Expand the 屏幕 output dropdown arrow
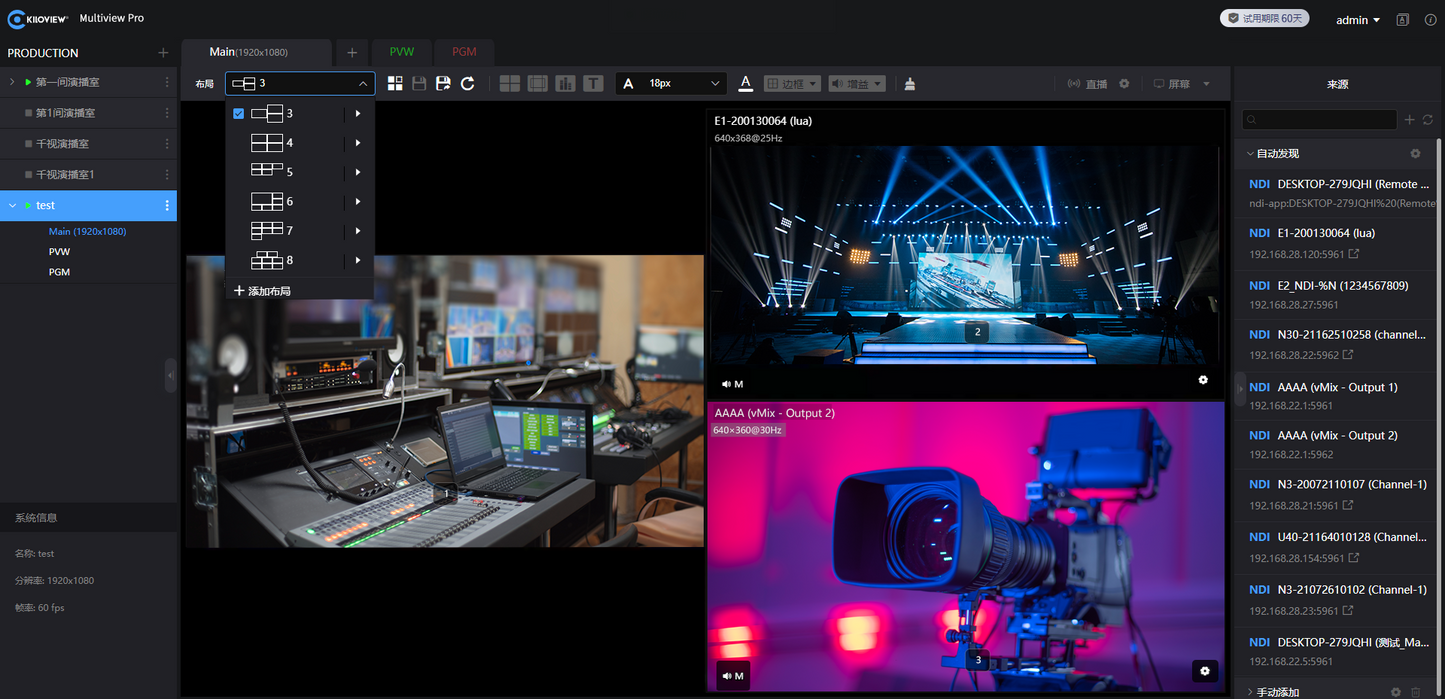 [x=1208, y=83]
